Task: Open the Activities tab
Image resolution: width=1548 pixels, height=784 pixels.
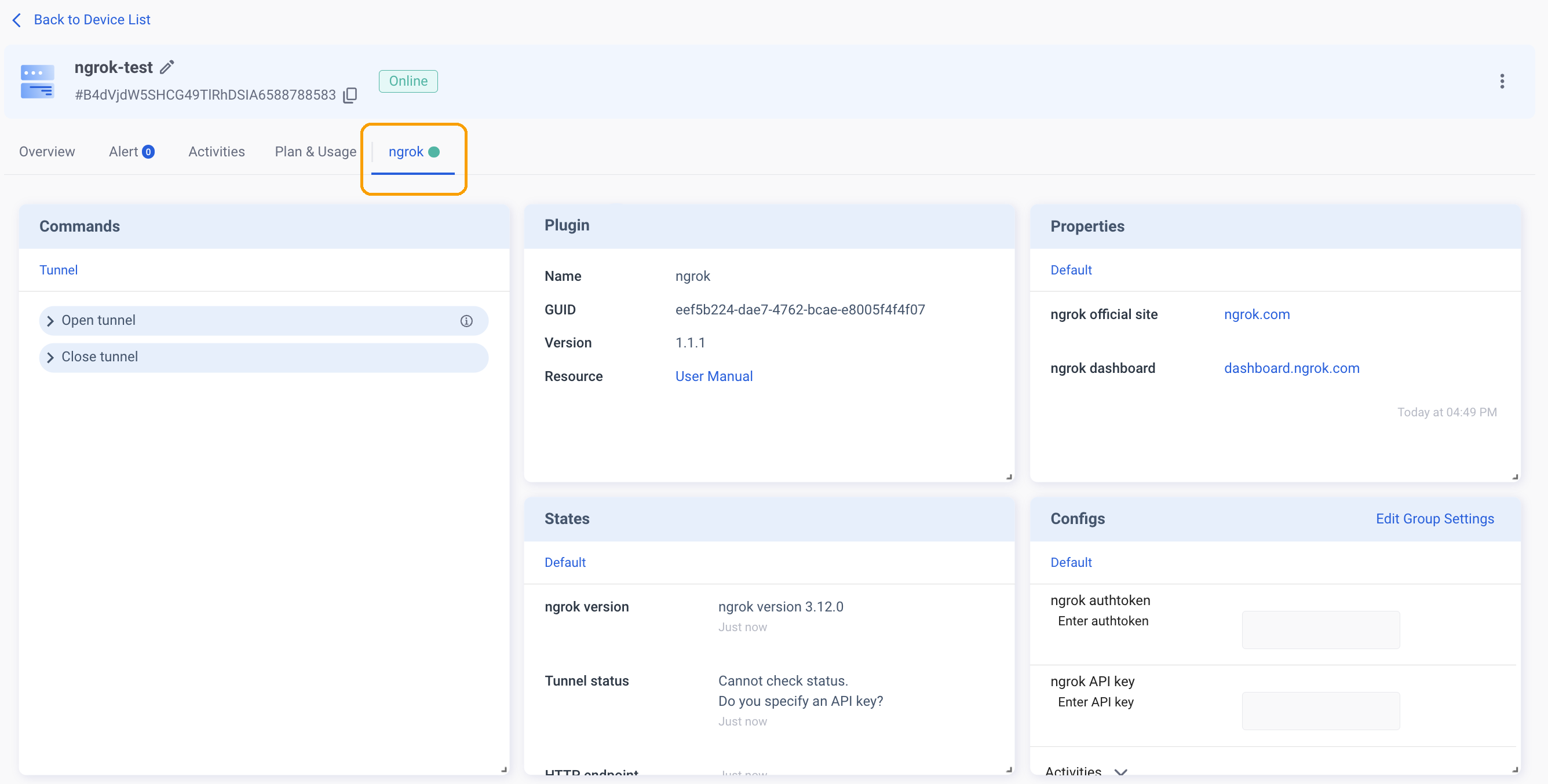Action: [x=216, y=152]
